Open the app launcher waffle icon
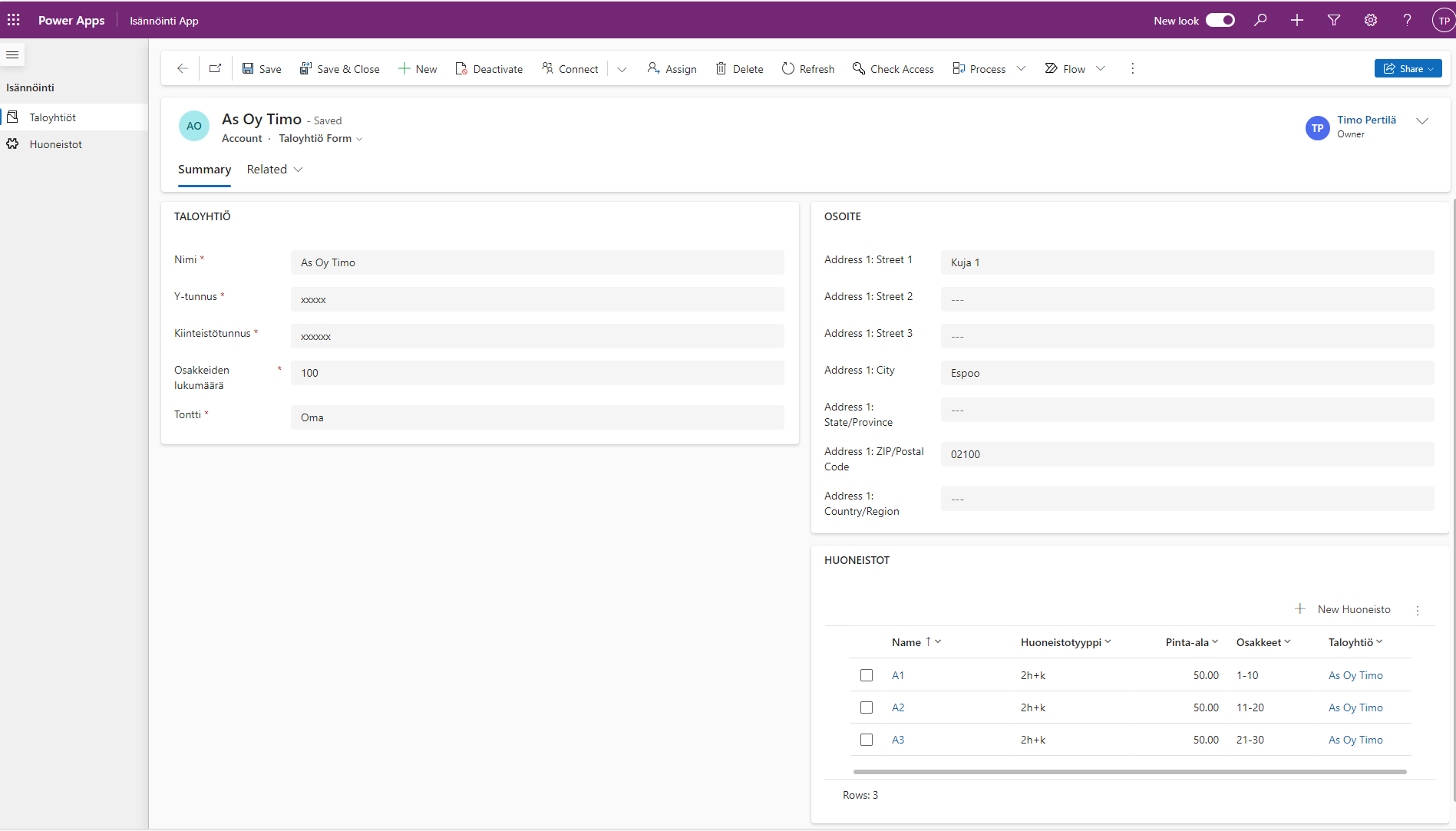Screen dimensions: 1456x831 [x=14, y=20]
